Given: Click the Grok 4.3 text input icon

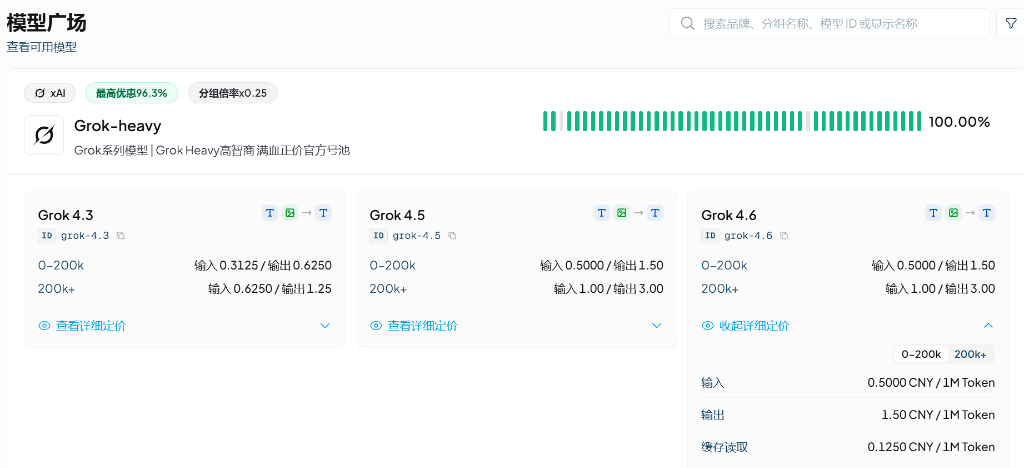Looking at the screenshot, I should tap(270, 213).
